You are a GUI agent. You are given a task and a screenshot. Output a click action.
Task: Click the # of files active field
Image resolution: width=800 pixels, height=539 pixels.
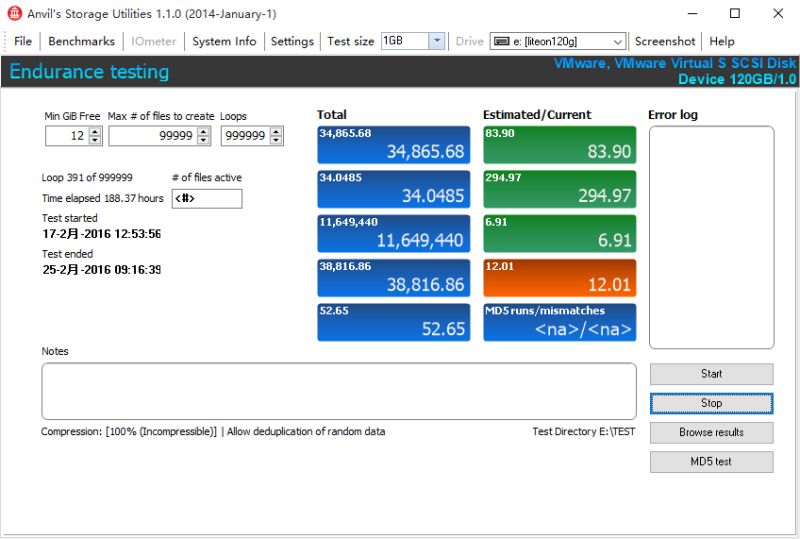point(207,199)
